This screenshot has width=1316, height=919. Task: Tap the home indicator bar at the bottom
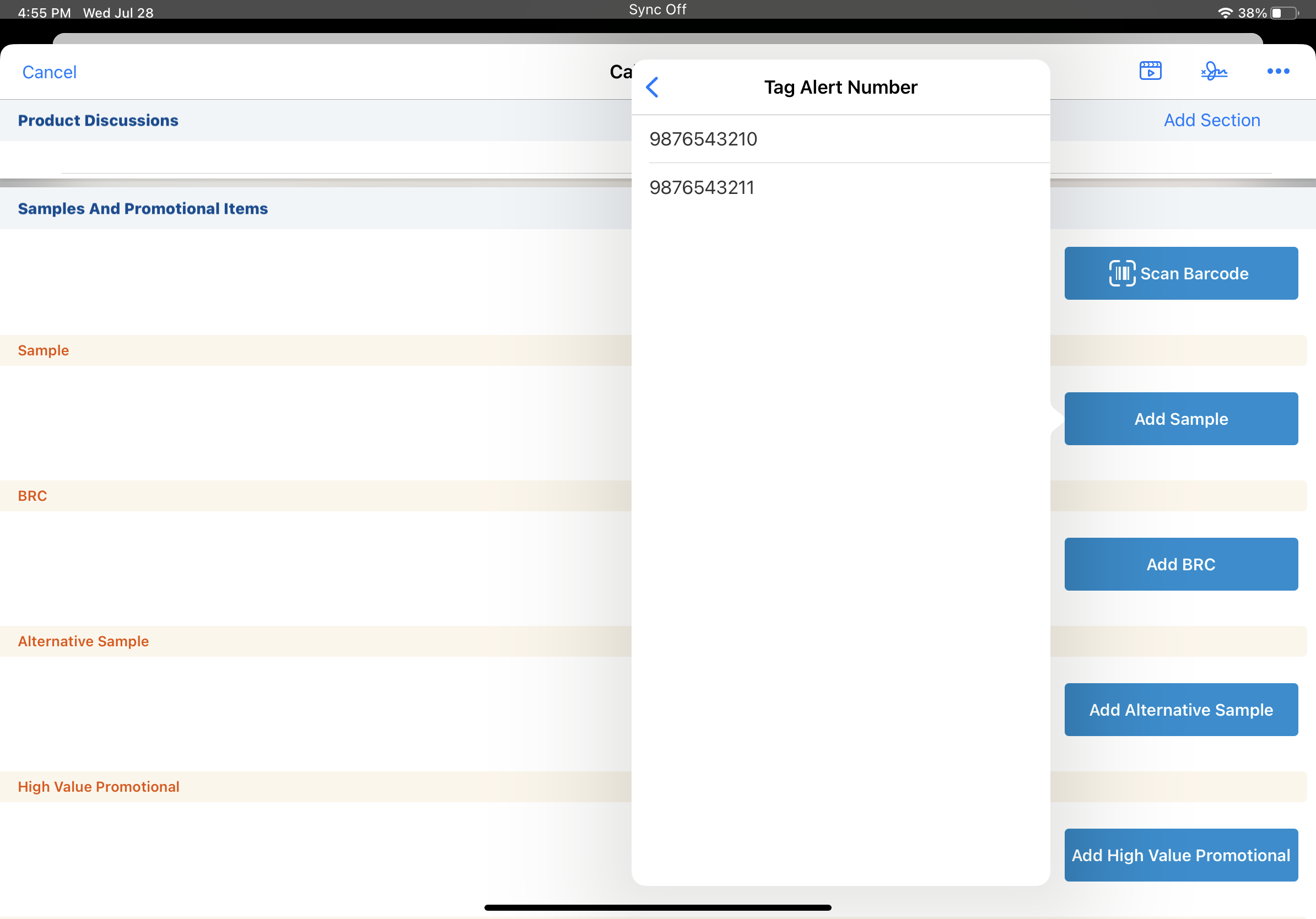657,907
